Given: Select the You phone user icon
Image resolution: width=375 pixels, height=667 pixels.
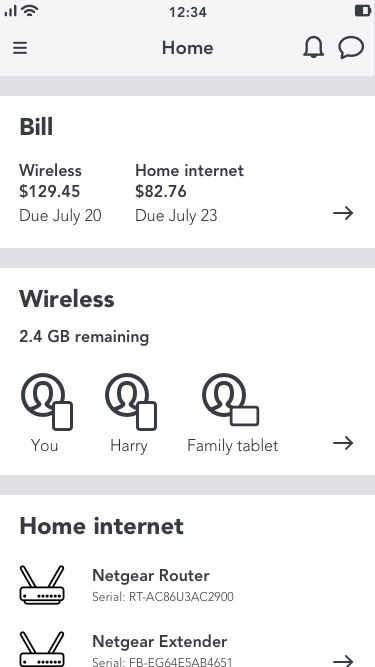Looking at the screenshot, I should tap(47, 402).
